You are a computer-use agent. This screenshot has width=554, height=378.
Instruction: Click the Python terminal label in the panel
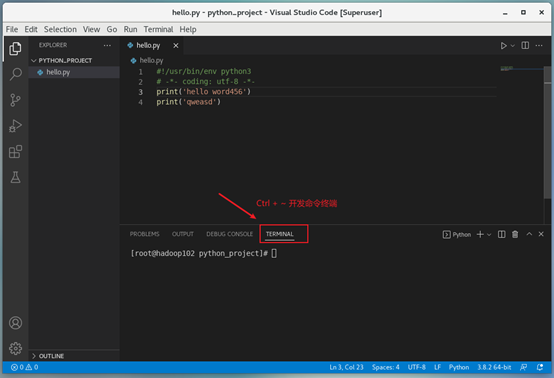[457, 235]
